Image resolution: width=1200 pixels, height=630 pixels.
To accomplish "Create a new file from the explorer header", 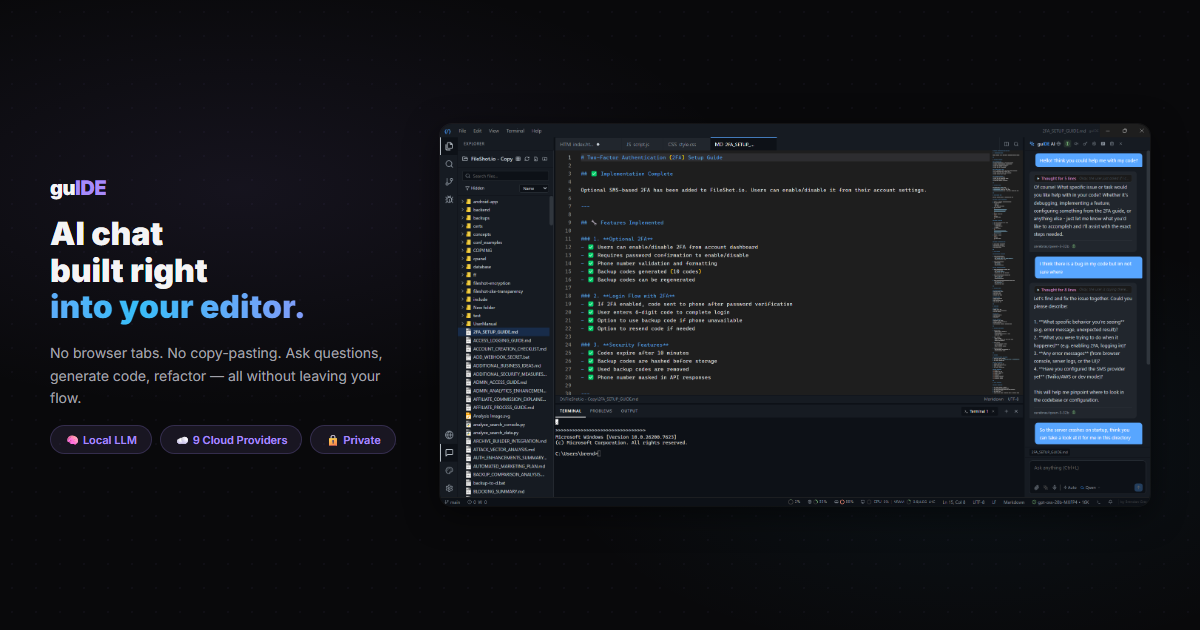I will [536, 159].
